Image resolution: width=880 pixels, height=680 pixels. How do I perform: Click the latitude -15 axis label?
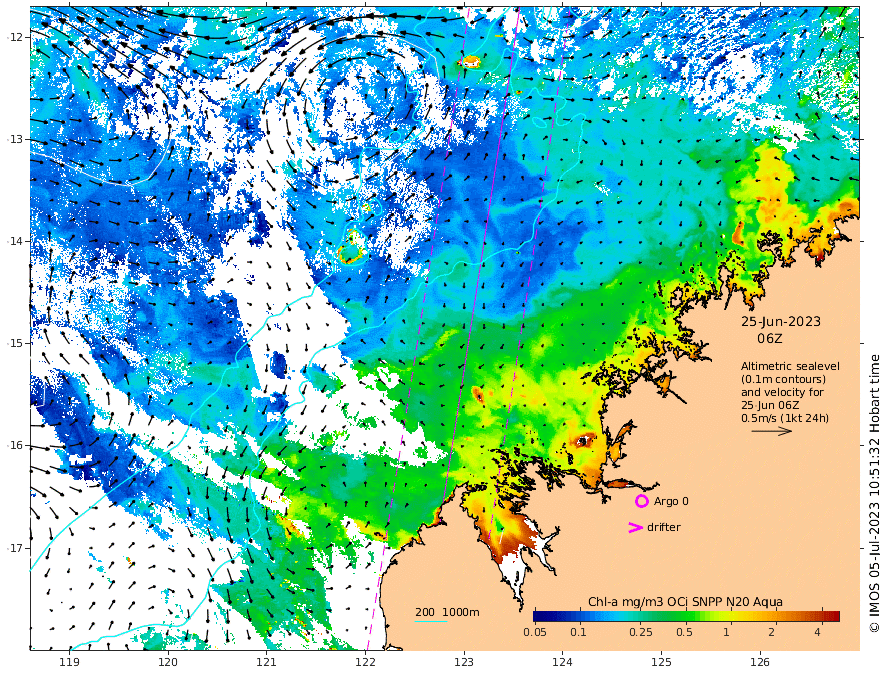(x=16, y=343)
